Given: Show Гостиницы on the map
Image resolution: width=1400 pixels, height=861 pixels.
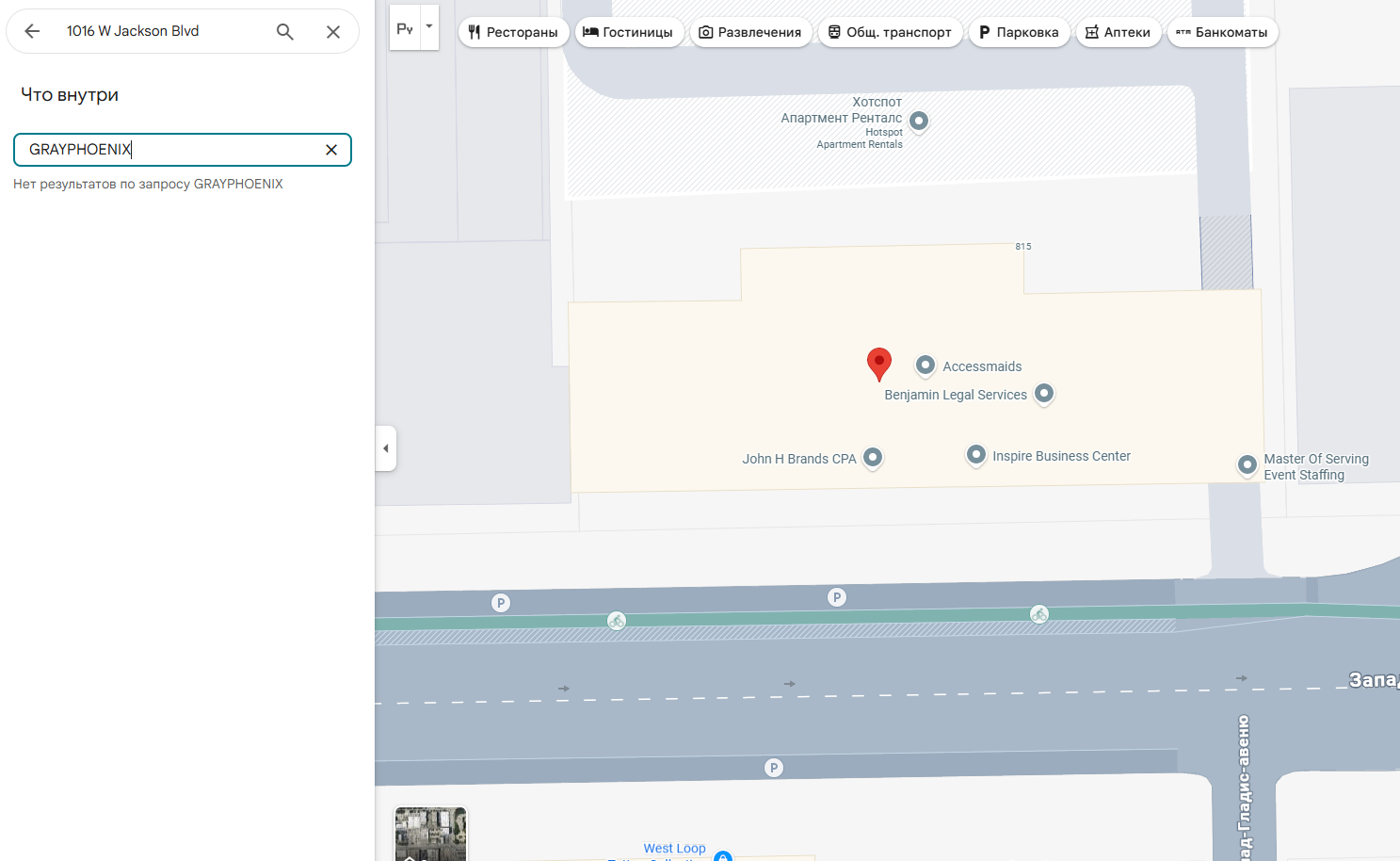Looking at the screenshot, I should pyautogui.click(x=628, y=32).
